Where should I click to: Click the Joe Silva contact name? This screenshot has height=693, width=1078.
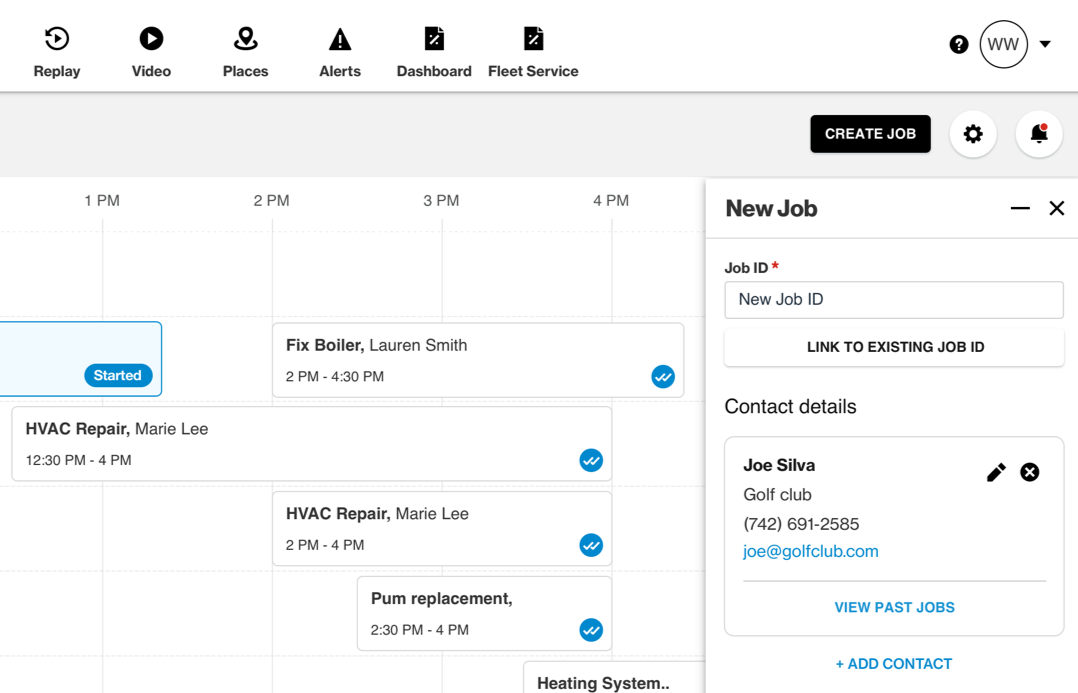pos(779,465)
